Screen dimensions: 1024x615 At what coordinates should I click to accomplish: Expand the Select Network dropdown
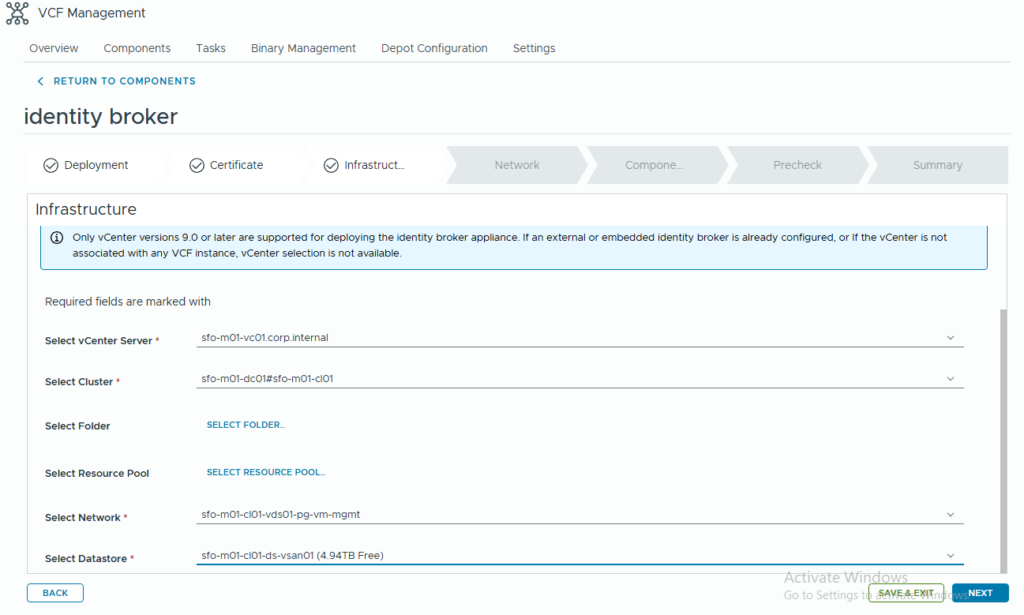coord(949,515)
